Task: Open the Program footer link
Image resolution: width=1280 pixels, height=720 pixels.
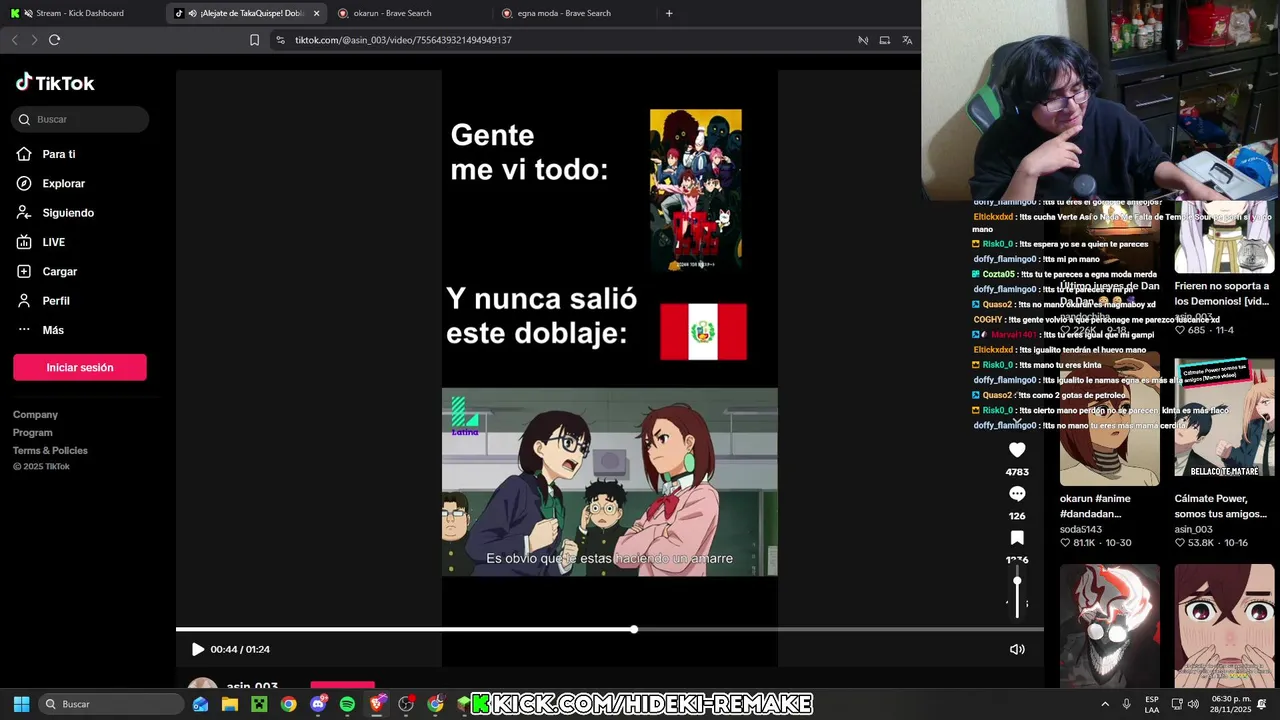Action: tap(33, 432)
